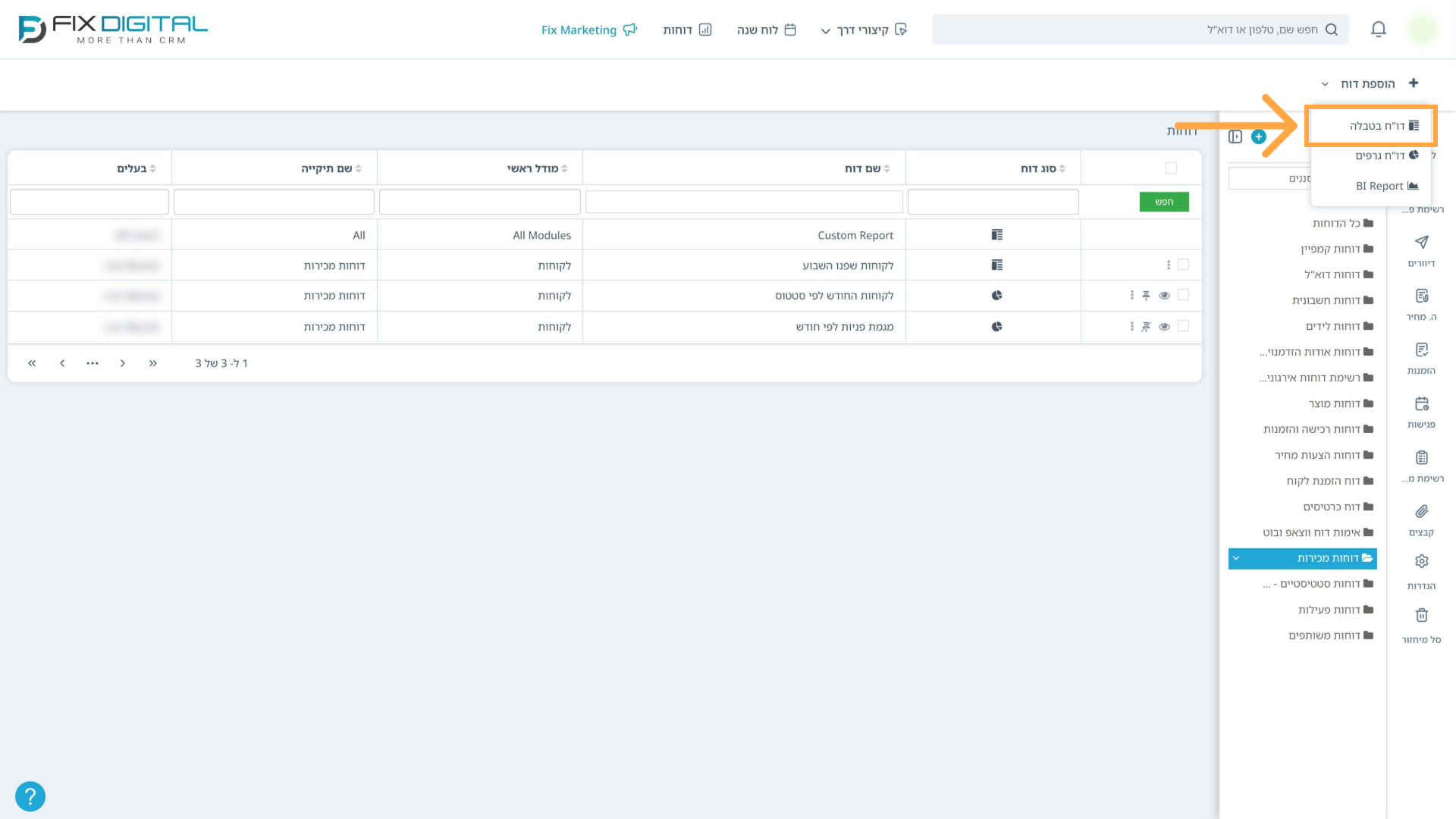Viewport: 1456px width, 819px height.
Task: Open the ה. מחיר sidebar icon
Action: pyautogui.click(x=1422, y=295)
